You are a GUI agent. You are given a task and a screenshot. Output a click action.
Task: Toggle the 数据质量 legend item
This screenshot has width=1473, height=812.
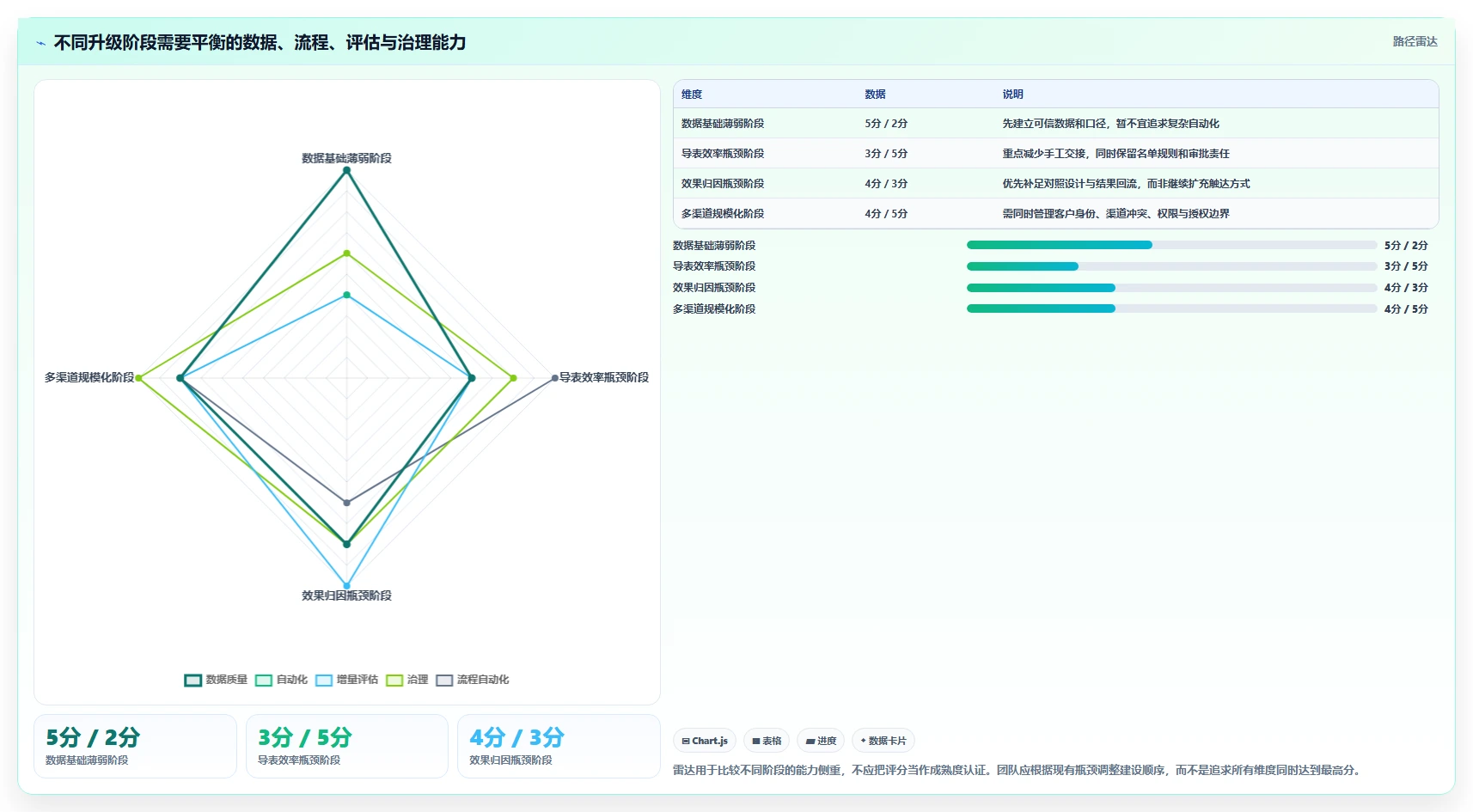[216, 680]
